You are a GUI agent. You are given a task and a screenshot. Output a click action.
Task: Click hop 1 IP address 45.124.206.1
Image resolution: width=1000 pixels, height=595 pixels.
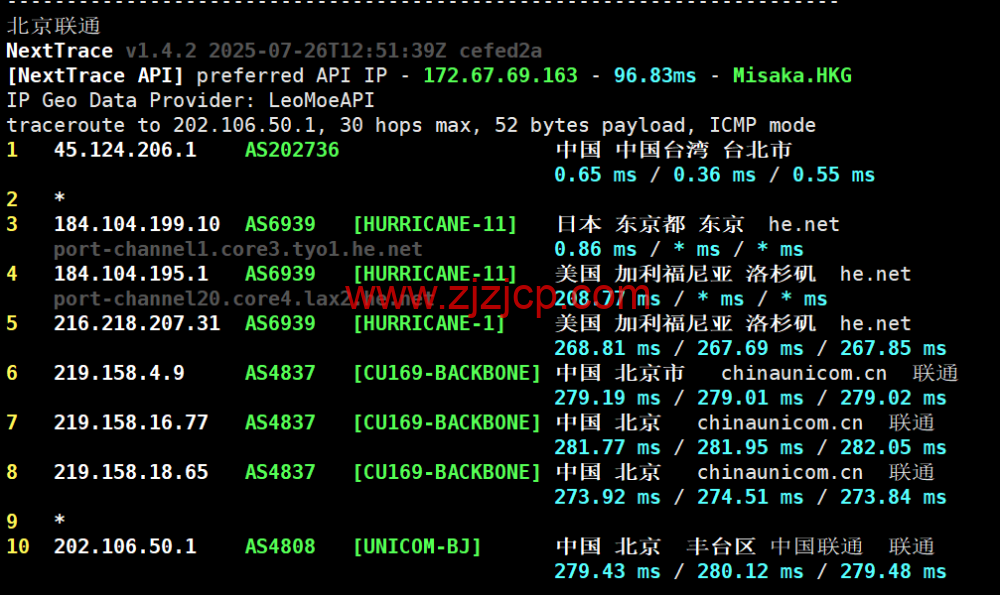tap(125, 150)
